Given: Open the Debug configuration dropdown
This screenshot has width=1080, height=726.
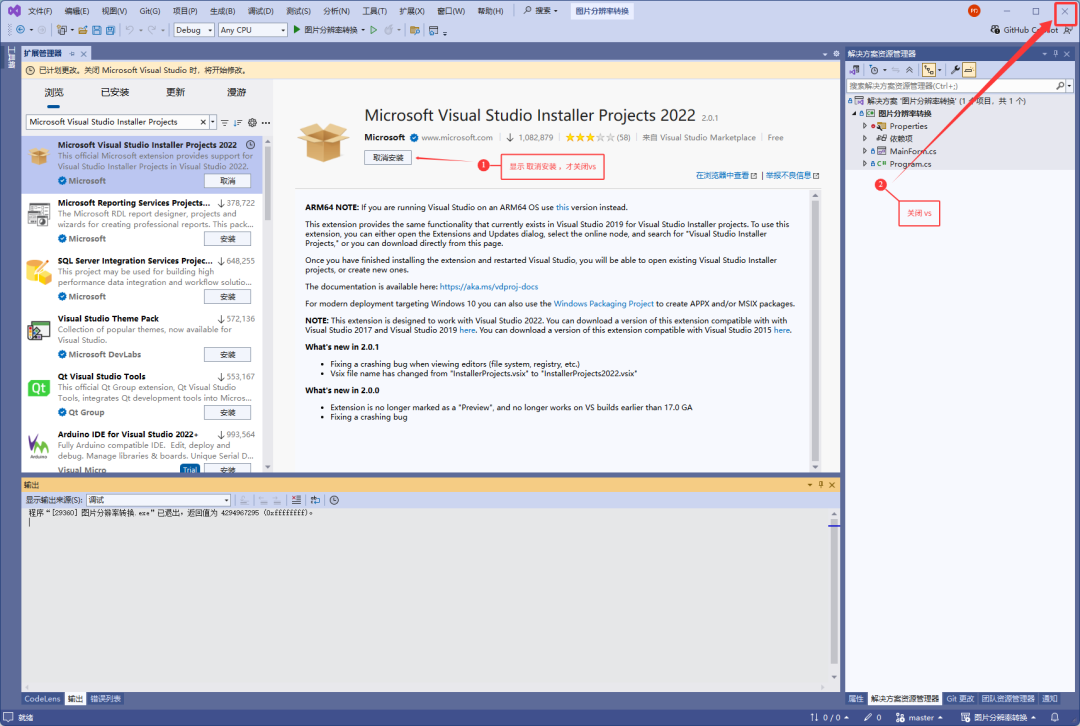Looking at the screenshot, I should coord(194,30).
